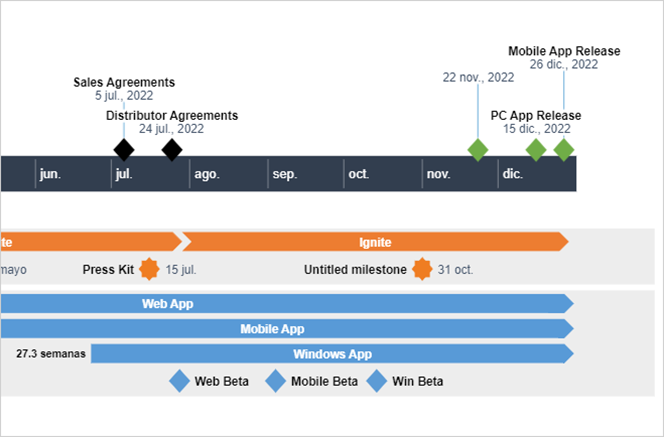Image resolution: width=664 pixels, height=437 pixels.
Task: Click the blue Windows App task bar
Action: click(331, 353)
